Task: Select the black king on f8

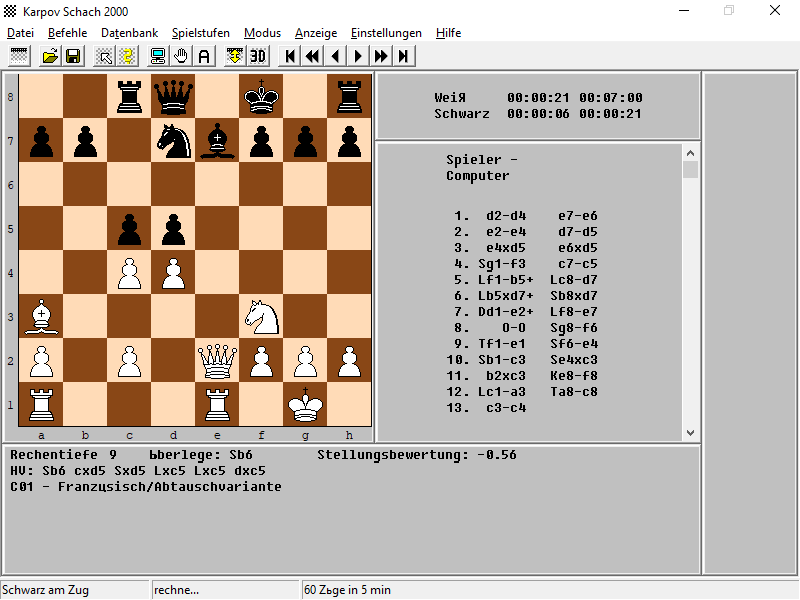Action: tap(261, 96)
